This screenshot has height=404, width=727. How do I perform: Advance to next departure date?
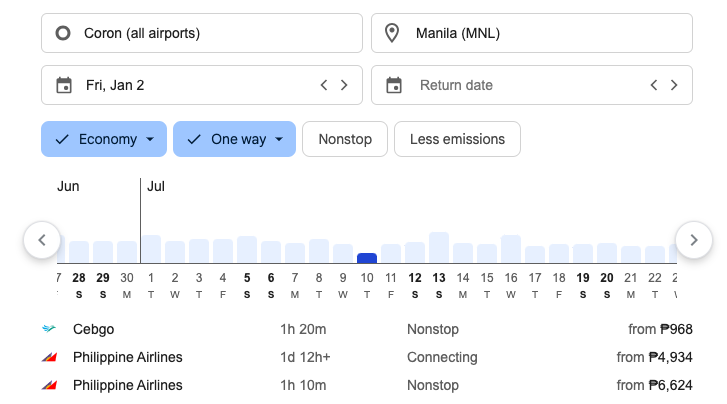coord(344,85)
